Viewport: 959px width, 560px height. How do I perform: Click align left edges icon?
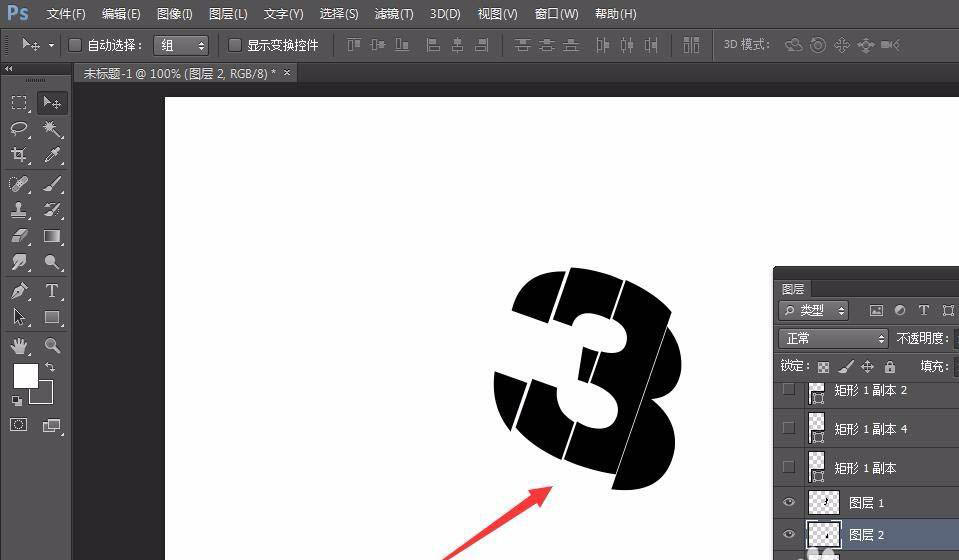432,45
